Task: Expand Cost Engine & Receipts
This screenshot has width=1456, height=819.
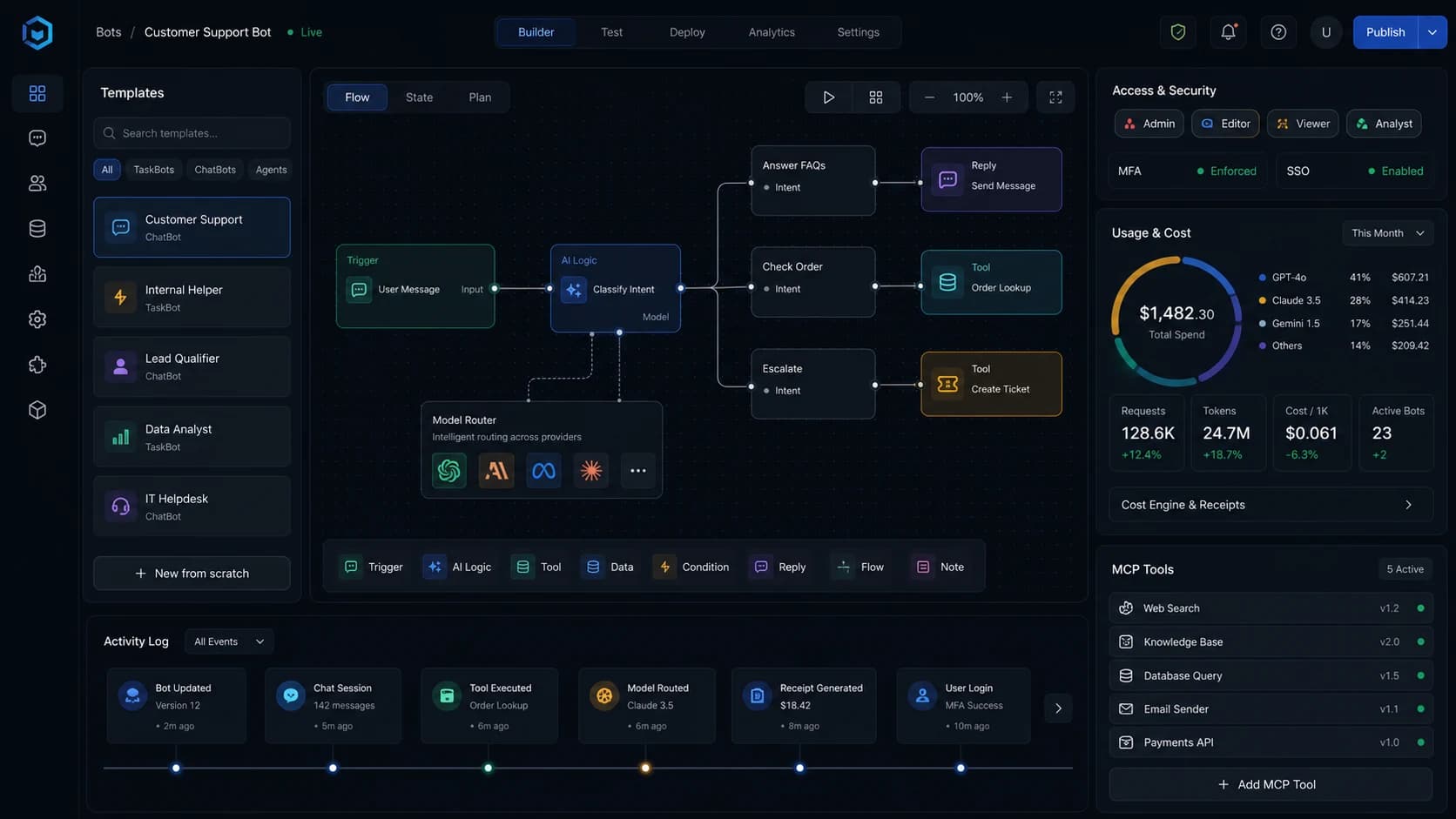Action: (1271, 505)
